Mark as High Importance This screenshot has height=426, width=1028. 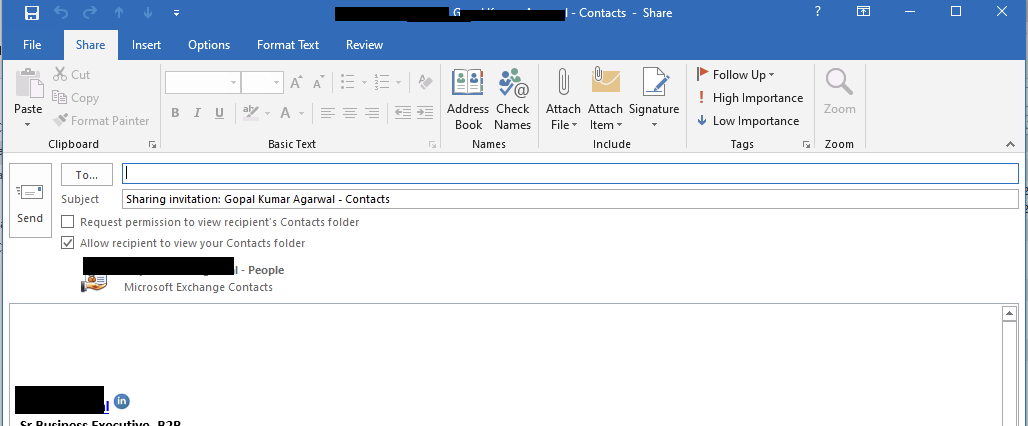749,98
